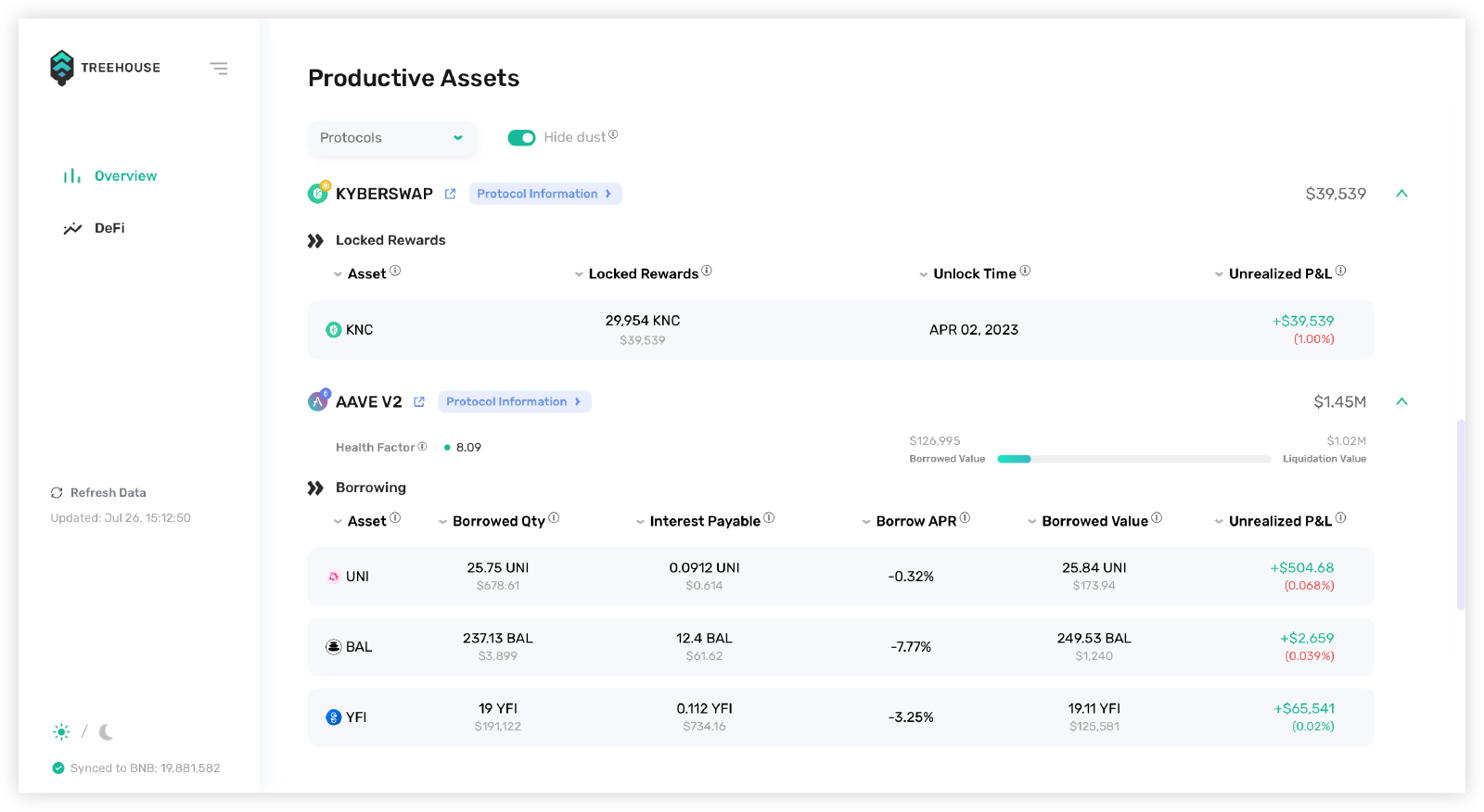Open Aave V2 external link icon
The height and width of the screenshot is (812, 1484).
[419, 401]
